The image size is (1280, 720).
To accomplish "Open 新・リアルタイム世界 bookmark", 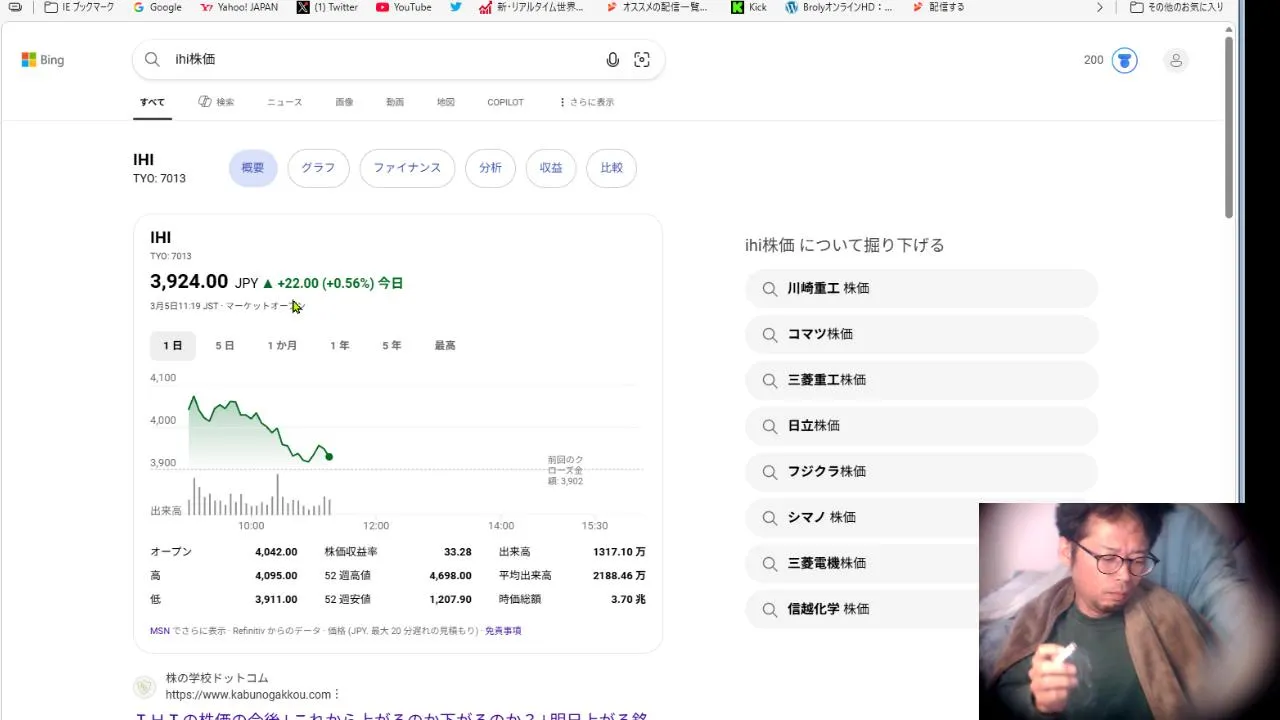I will click(x=531, y=7).
